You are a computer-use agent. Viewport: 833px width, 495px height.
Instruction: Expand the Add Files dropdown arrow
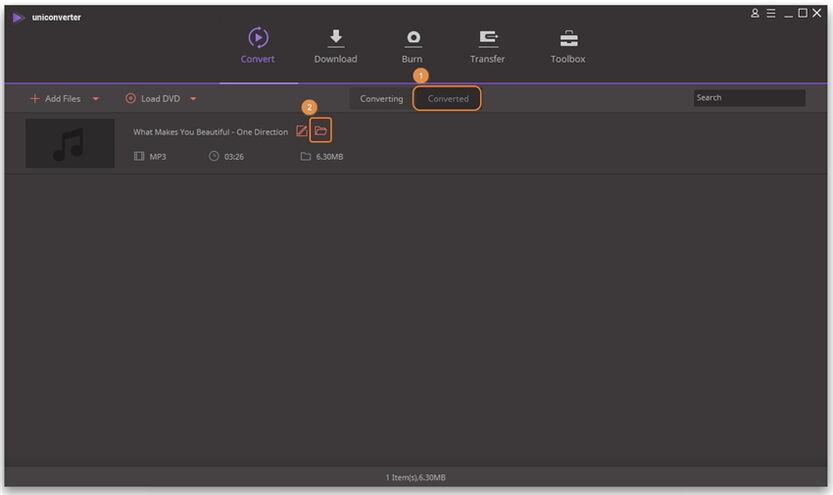pyautogui.click(x=96, y=99)
